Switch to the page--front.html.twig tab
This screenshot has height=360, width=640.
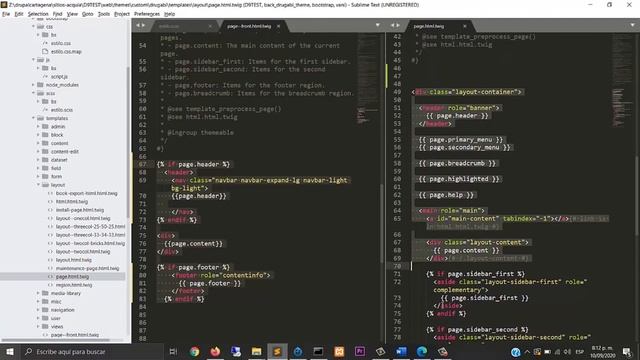pos(249,26)
